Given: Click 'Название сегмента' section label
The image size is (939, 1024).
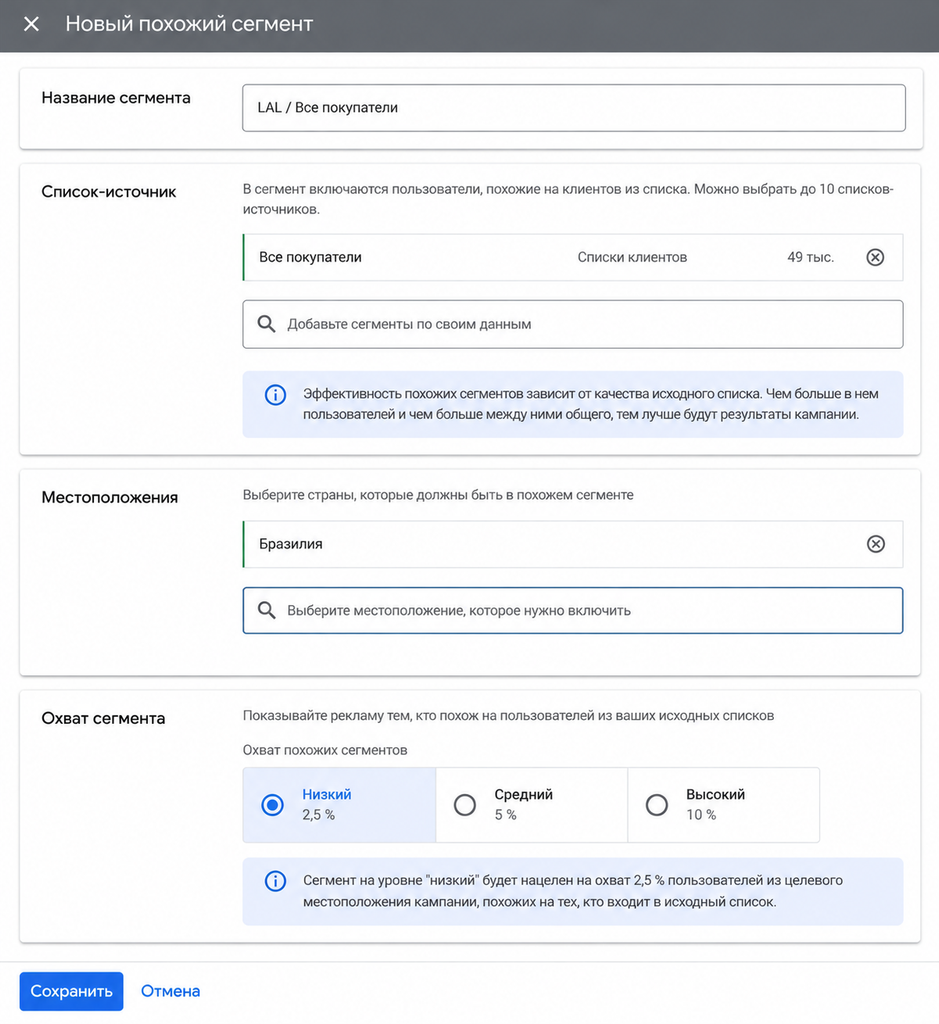Looking at the screenshot, I should pos(116,98).
